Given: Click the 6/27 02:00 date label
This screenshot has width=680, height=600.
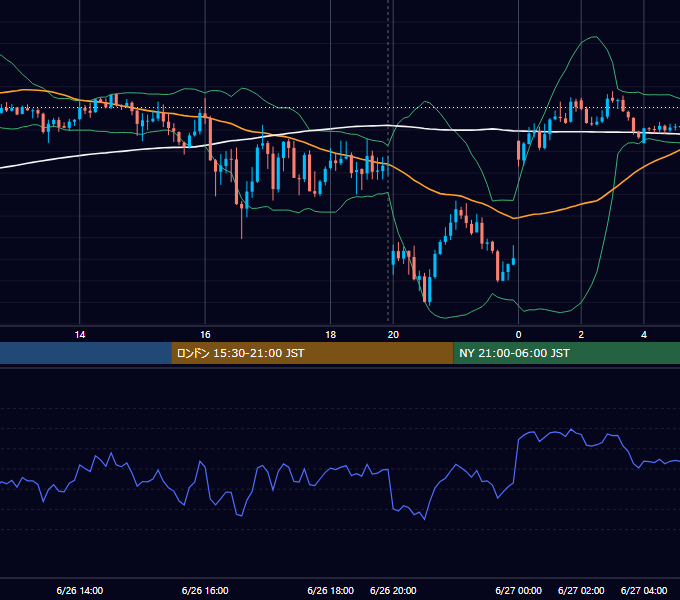Looking at the screenshot, I should [581, 590].
